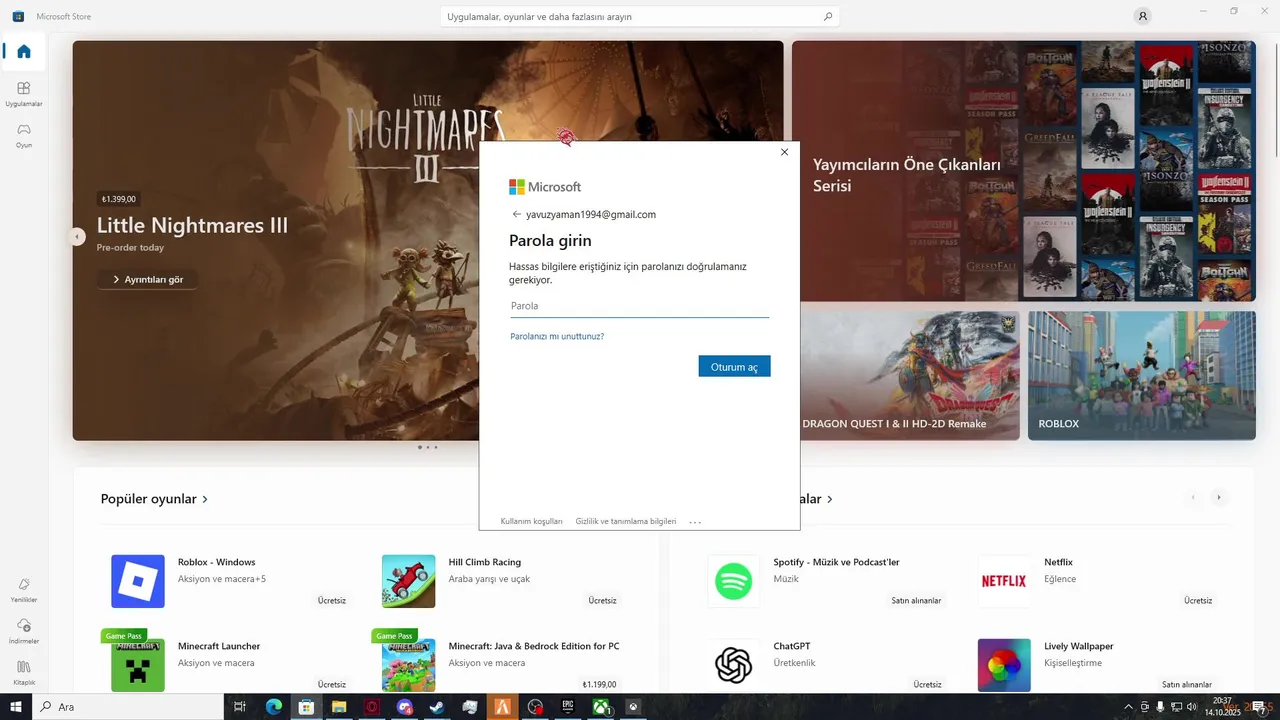Open the user account profile icon

point(1142,16)
